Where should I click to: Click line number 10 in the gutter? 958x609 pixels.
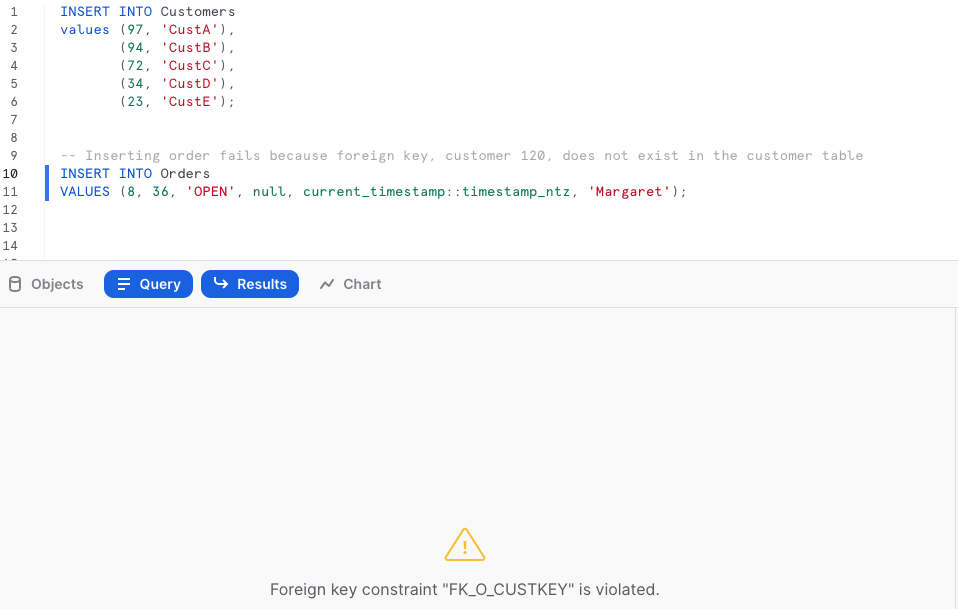coord(10,173)
